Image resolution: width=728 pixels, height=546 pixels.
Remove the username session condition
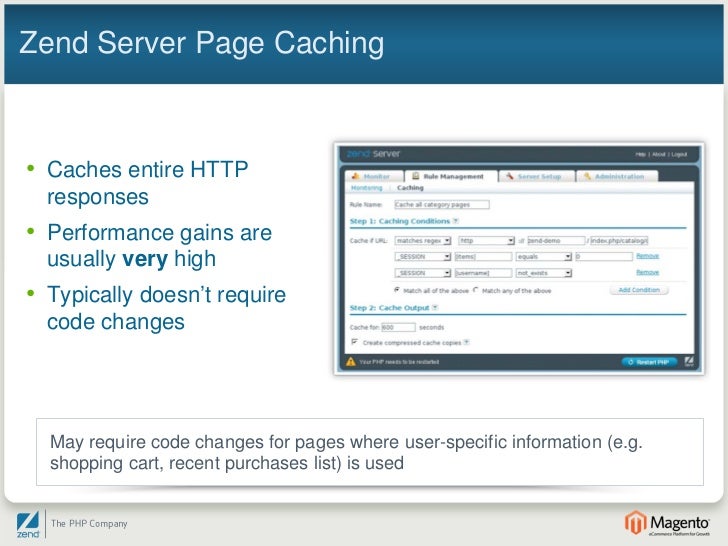(x=647, y=273)
